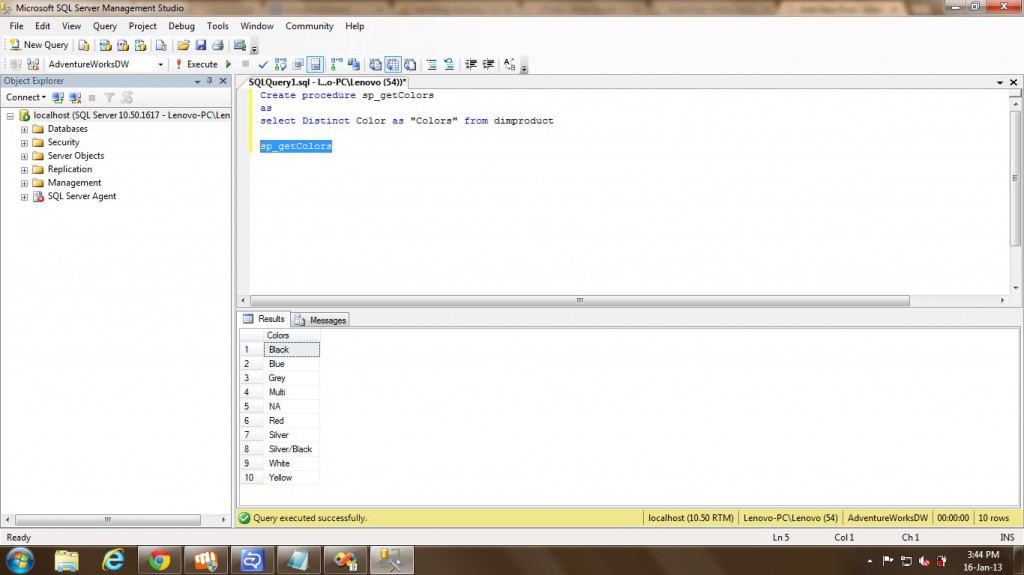Viewport: 1024px width, 575px height.
Task: Click the Parse query checkmark icon
Action: 263,64
